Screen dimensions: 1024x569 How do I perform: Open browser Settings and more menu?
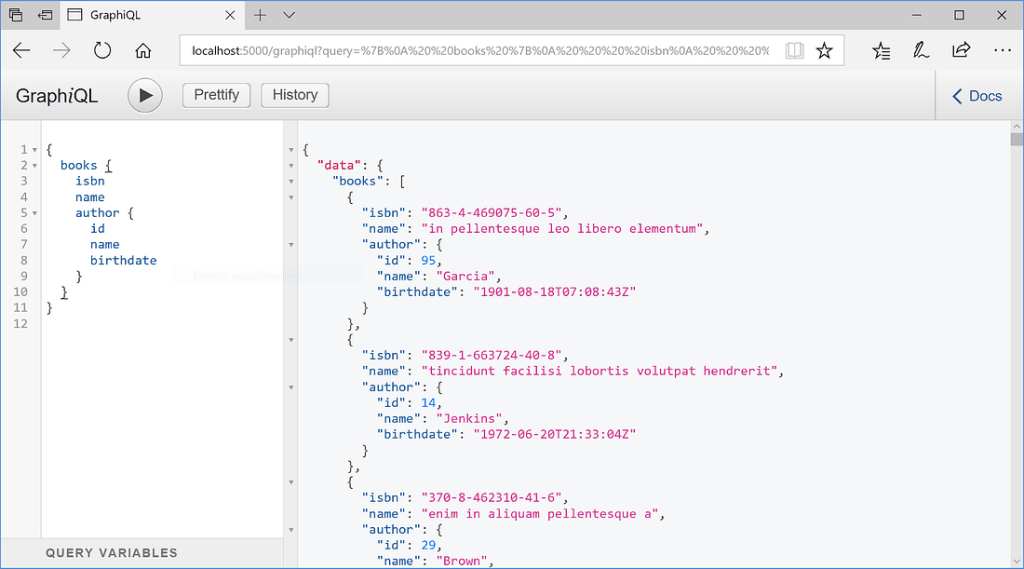(1002, 51)
